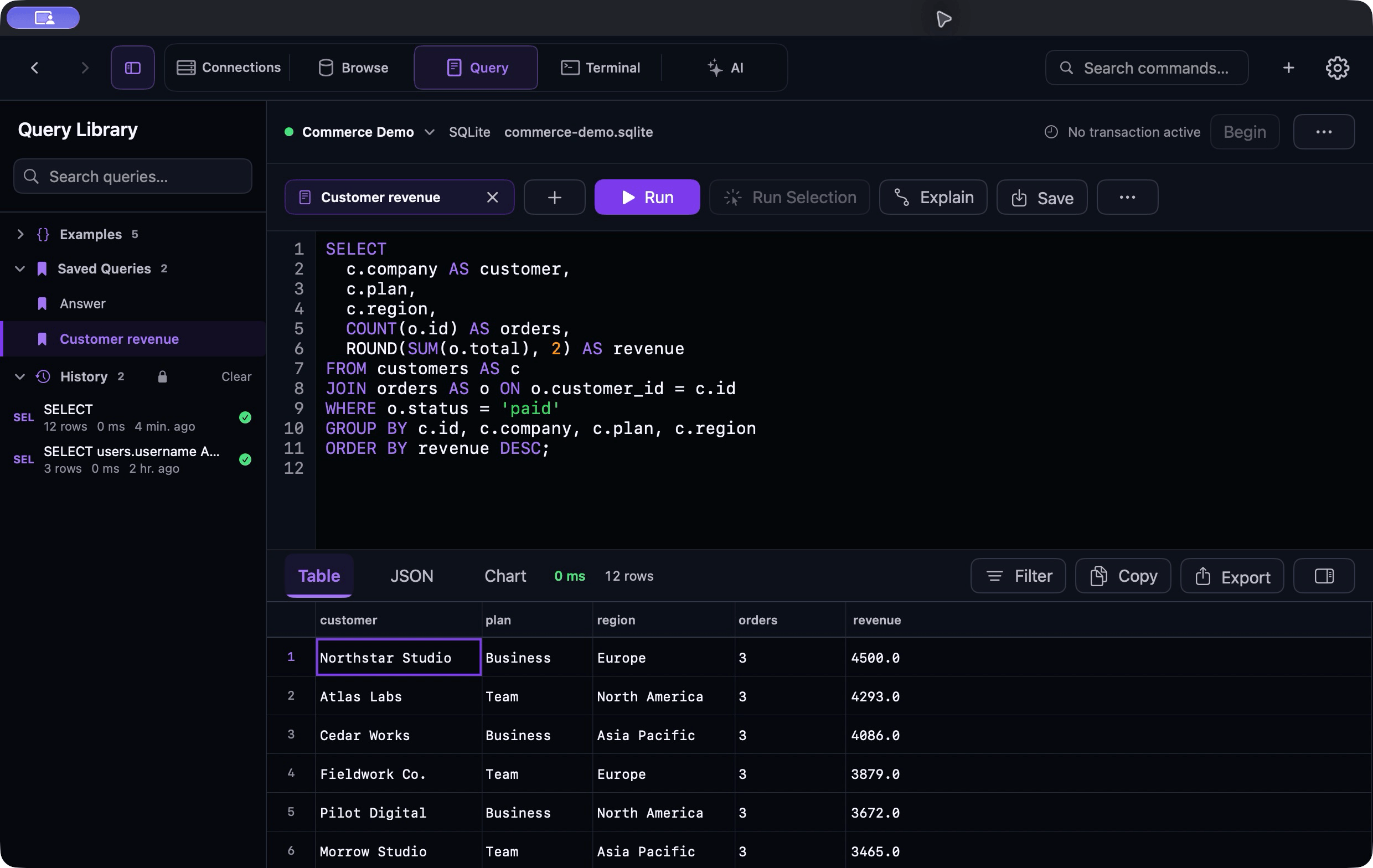Switch results to JSON view
Viewport: 1373px width, 868px height.
(x=412, y=576)
